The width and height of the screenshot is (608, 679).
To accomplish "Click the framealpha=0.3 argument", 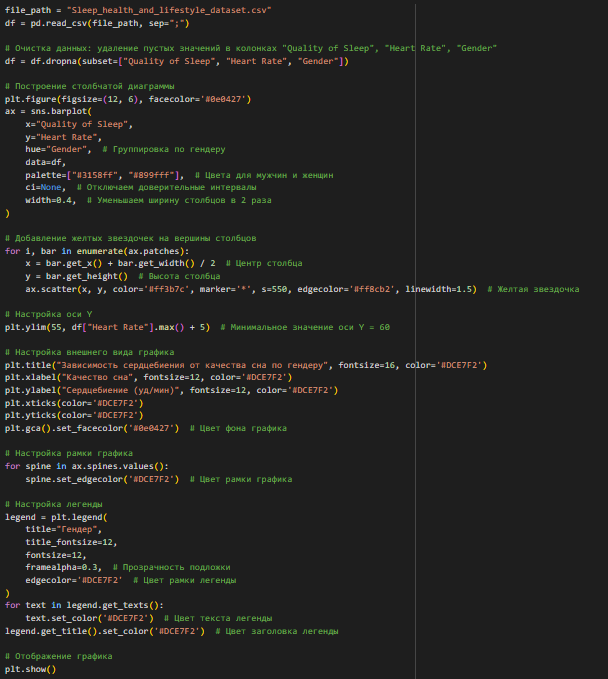I will coord(63,568).
